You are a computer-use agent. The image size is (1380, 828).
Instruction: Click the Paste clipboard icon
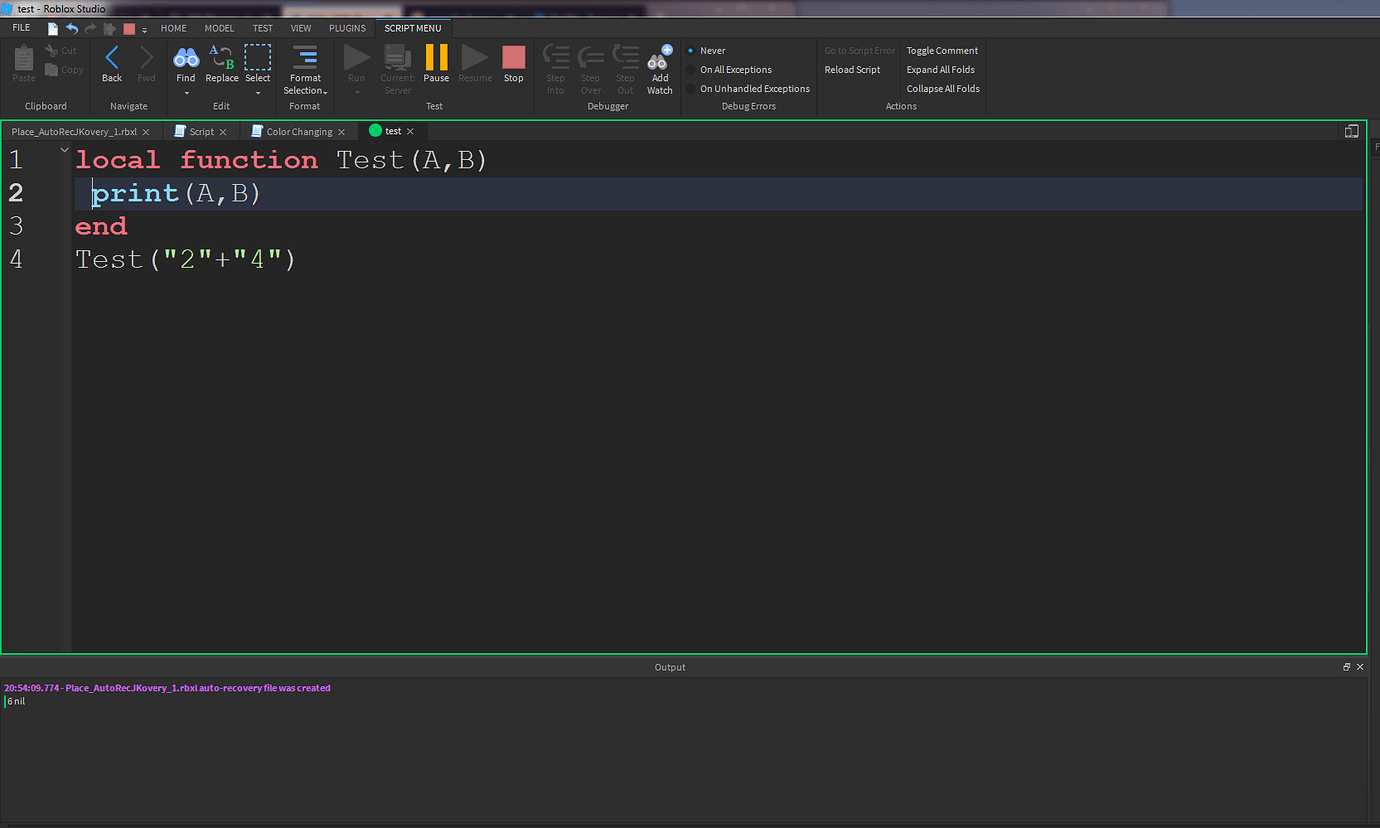pyautogui.click(x=24, y=57)
